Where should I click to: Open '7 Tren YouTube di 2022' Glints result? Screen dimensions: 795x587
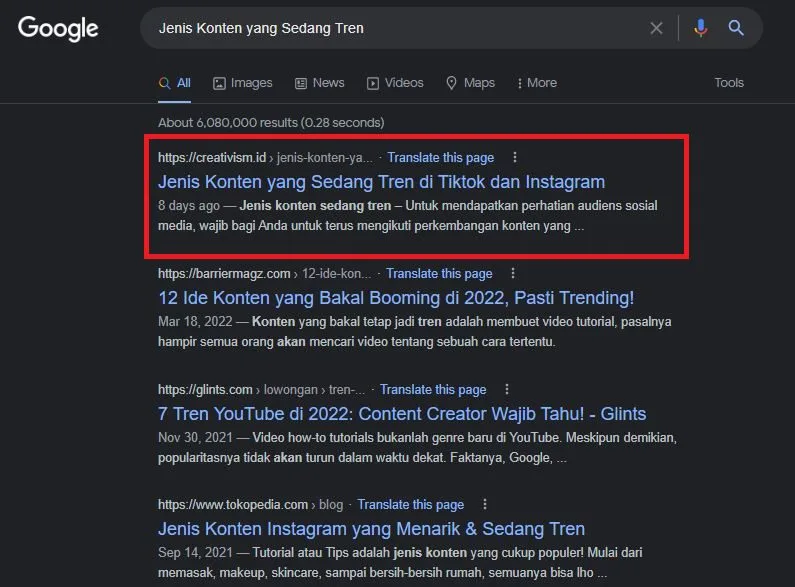click(x=402, y=414)
